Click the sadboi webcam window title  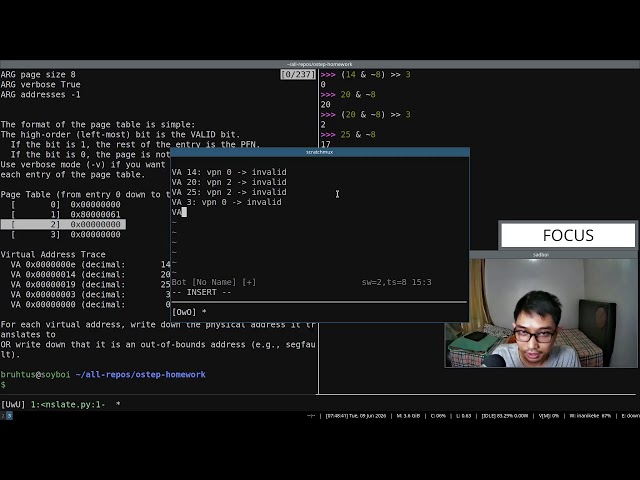click(x=541, y=255)
